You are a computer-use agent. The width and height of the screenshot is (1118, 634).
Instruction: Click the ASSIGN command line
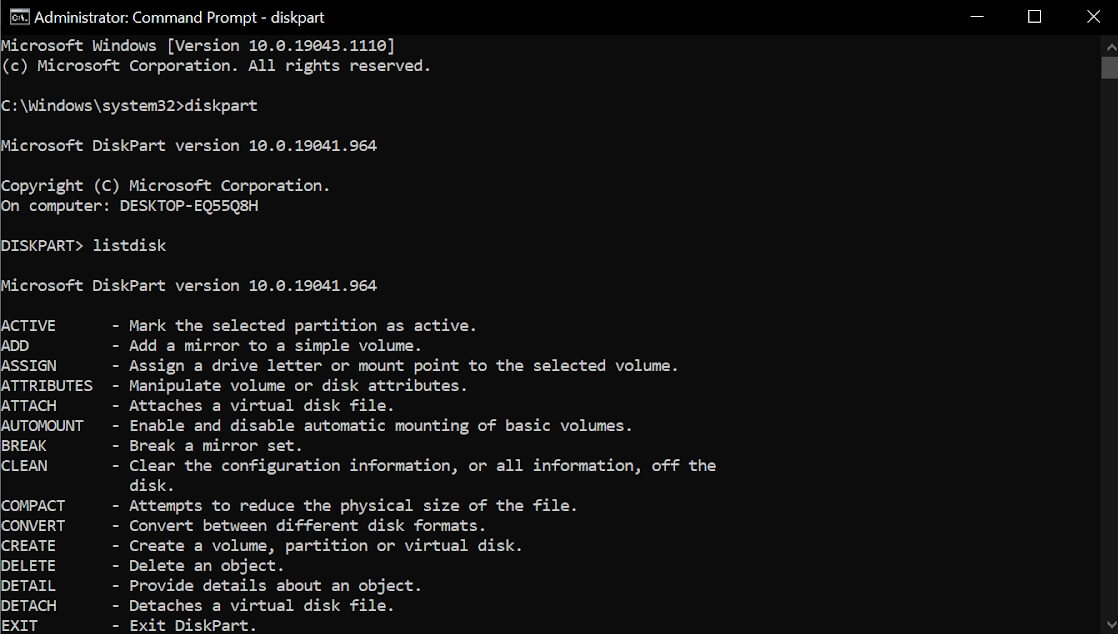[x=339, y=365]
